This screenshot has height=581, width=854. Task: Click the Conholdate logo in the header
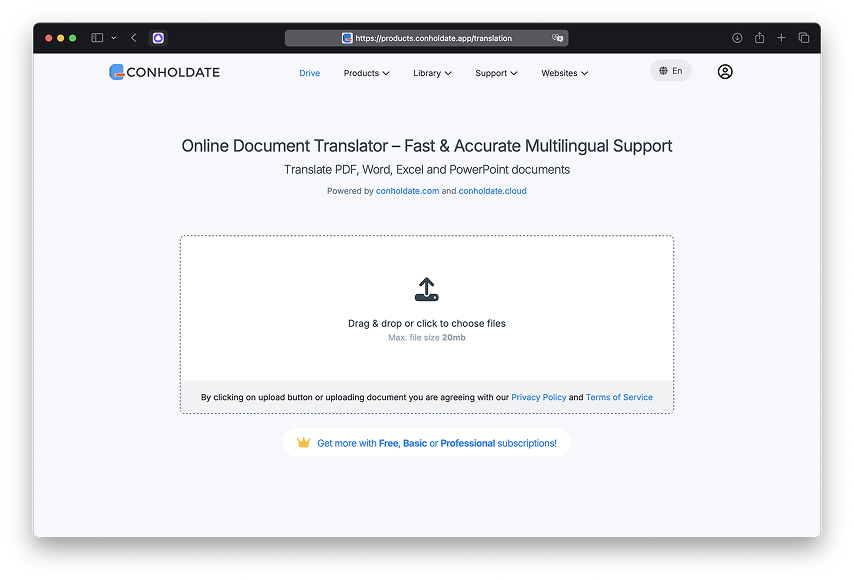[x=164, y=72]
